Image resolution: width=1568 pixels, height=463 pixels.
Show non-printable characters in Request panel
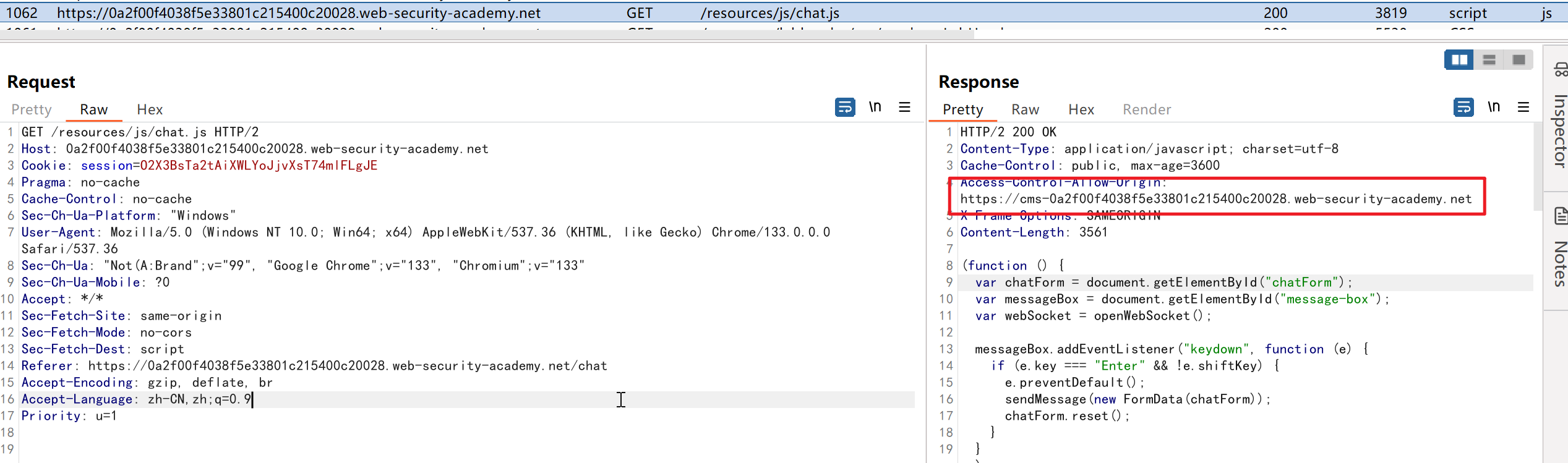pos(875,108)
